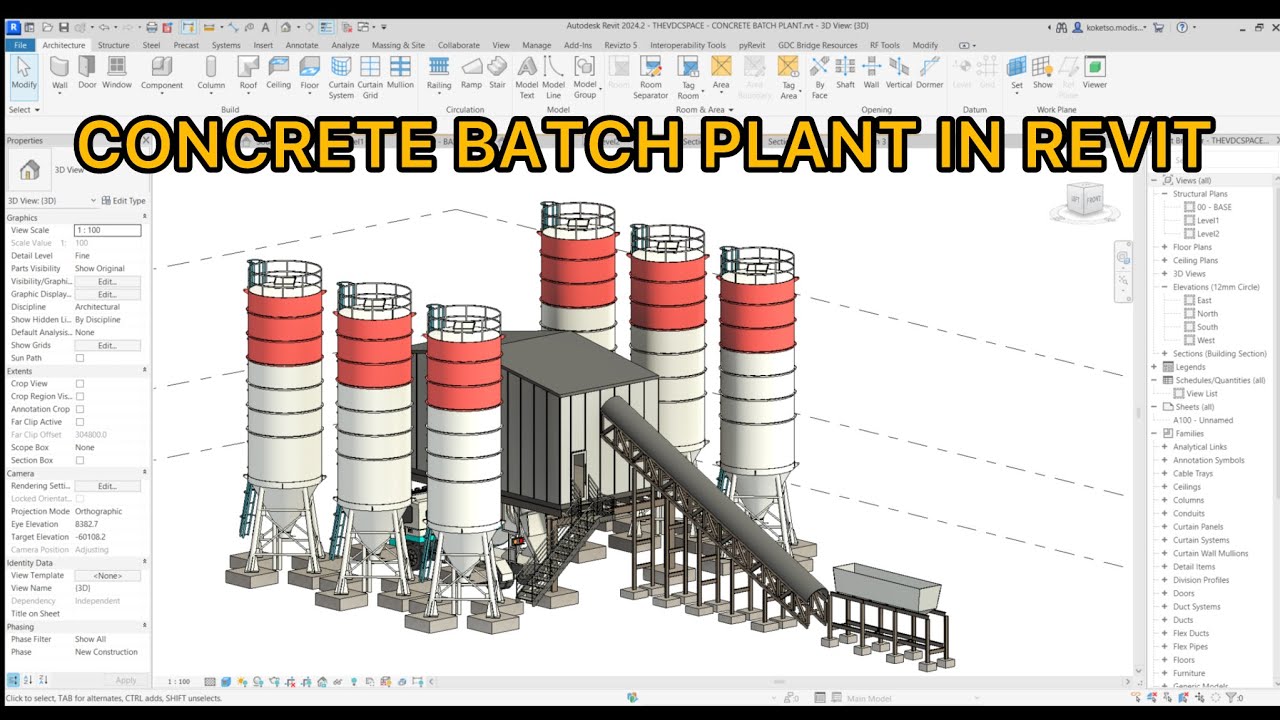
Task: Activate the Column tool
Action: tap(211, 73)
